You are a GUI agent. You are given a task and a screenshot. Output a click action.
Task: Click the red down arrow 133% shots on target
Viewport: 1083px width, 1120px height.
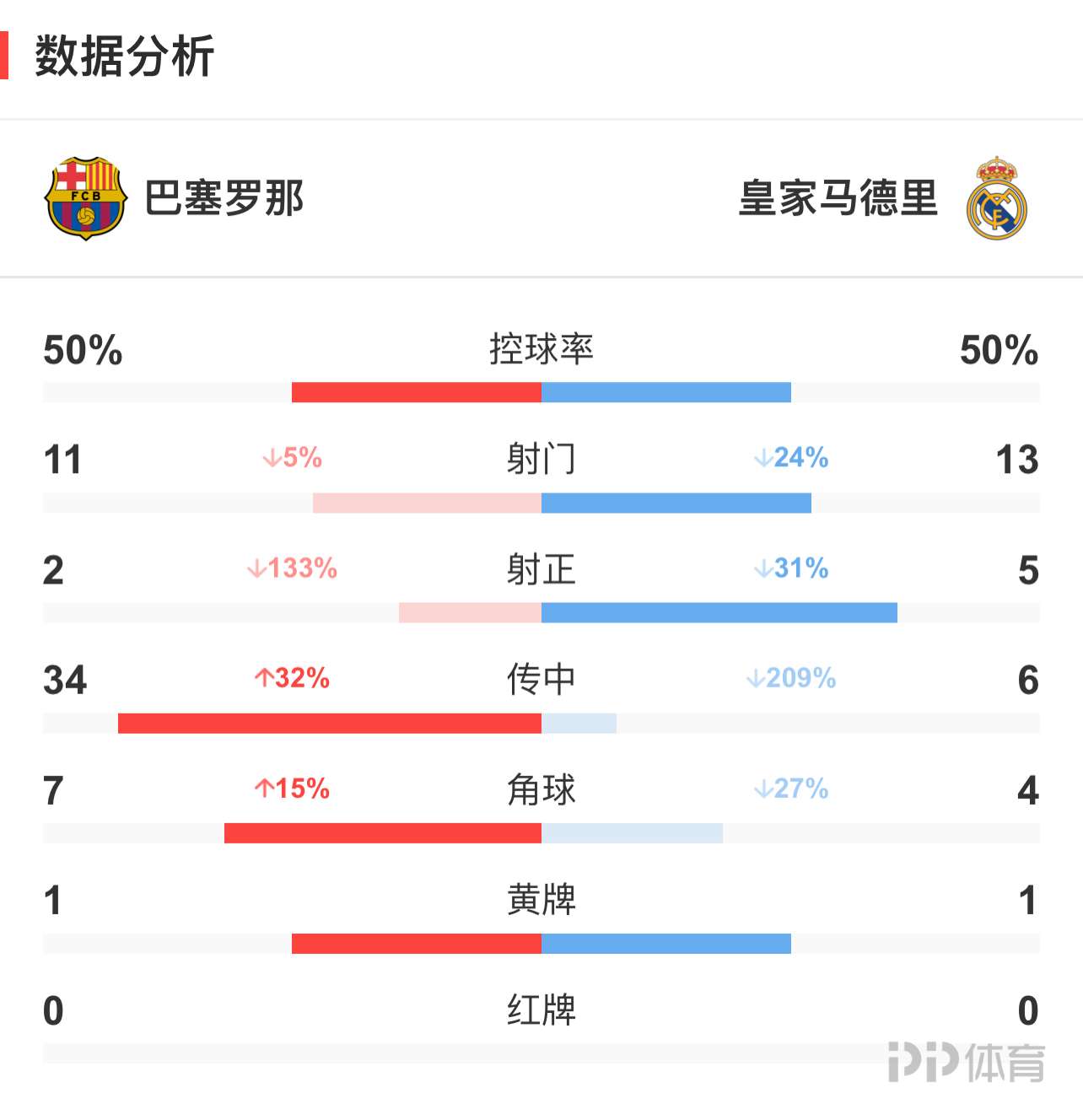292,568
